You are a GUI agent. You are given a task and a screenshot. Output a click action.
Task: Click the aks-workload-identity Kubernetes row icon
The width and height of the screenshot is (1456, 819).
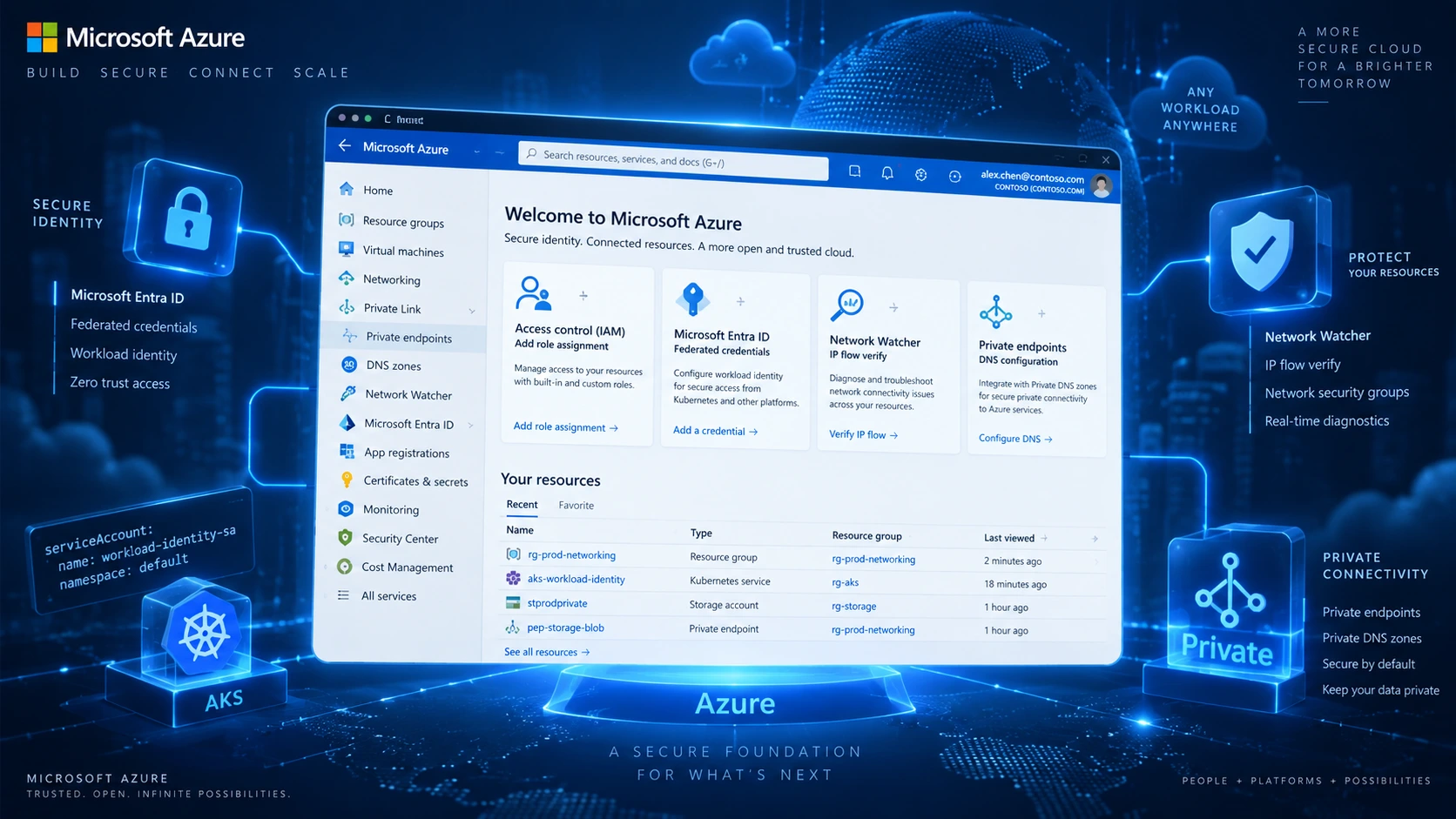click(x=513, y=578)
